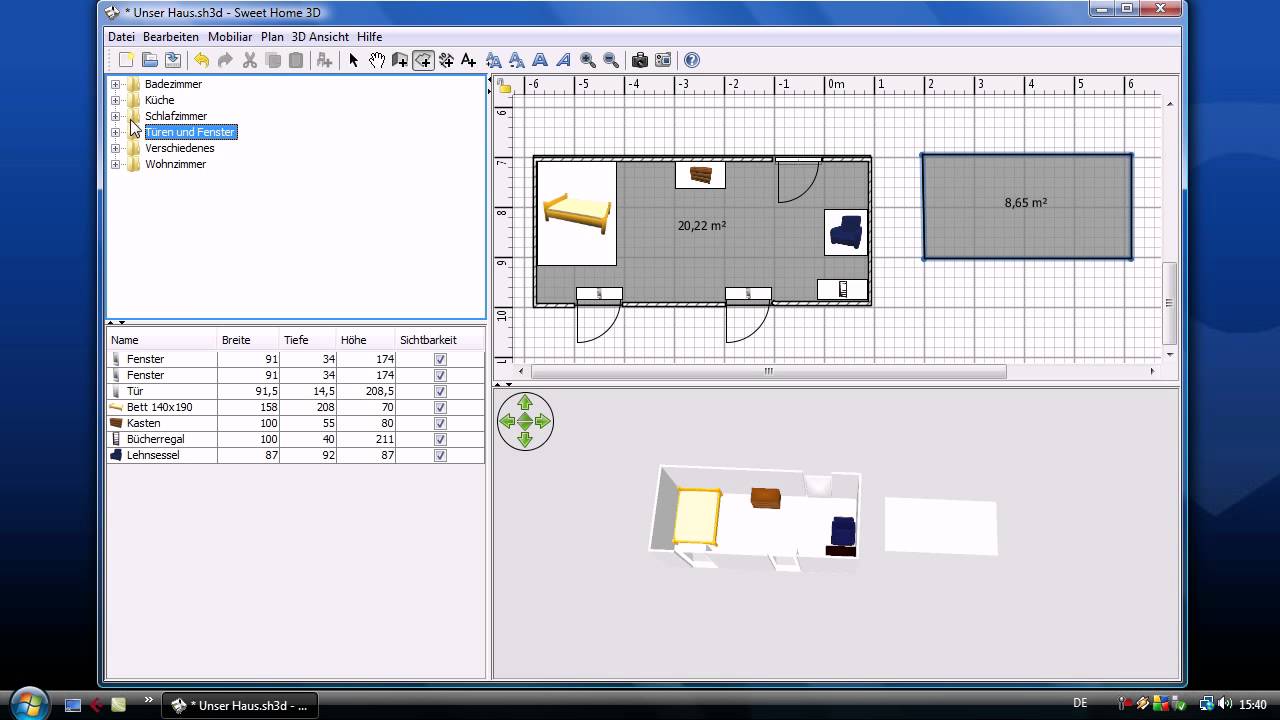The image size is (1280, 720).
Task: Click the Open file toolbar icon
Action: pos(150,60)
